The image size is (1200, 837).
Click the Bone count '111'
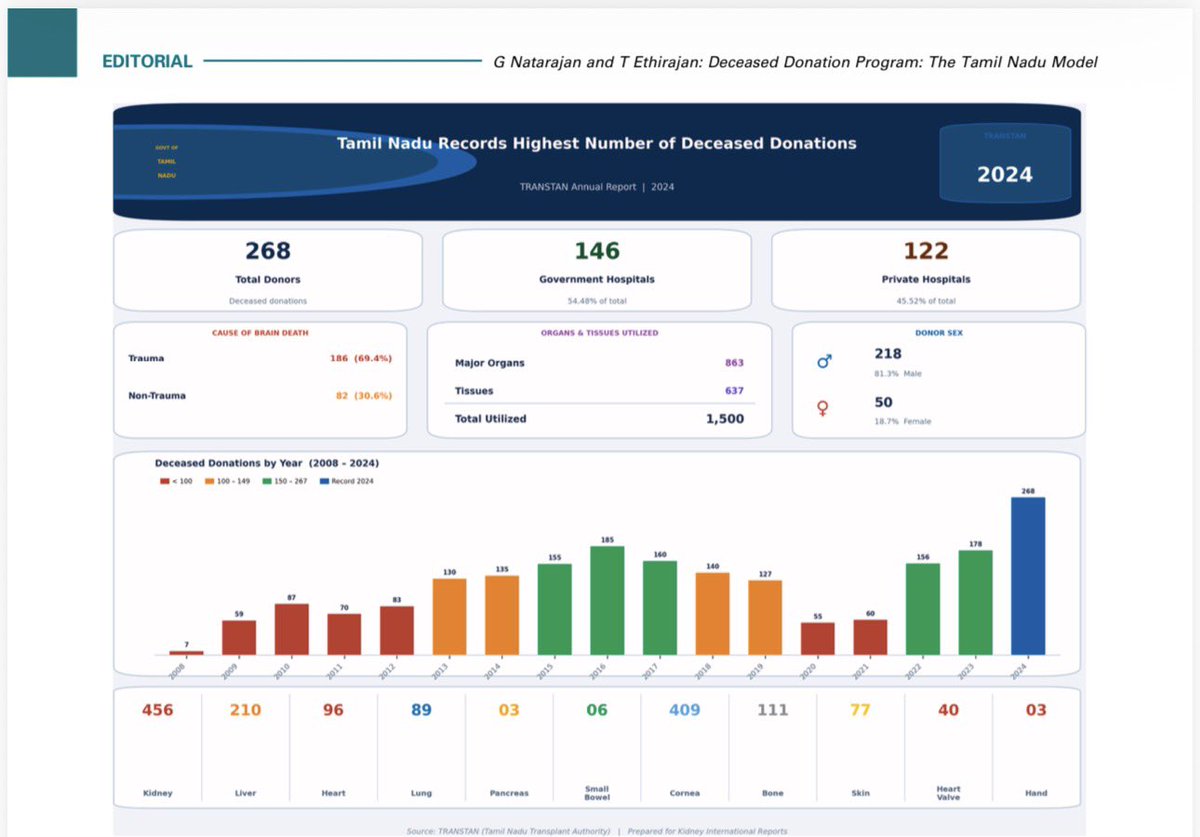773,710
